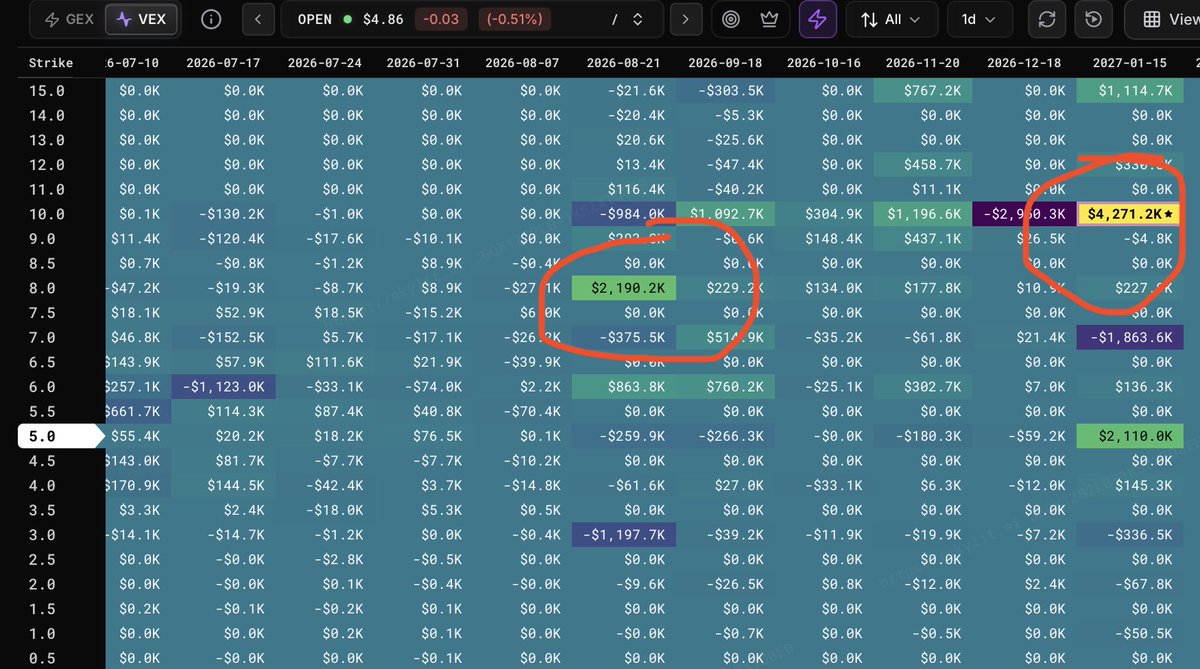
Task: Click the 7.0 strike row label
Action: click(x=42, y=338)
